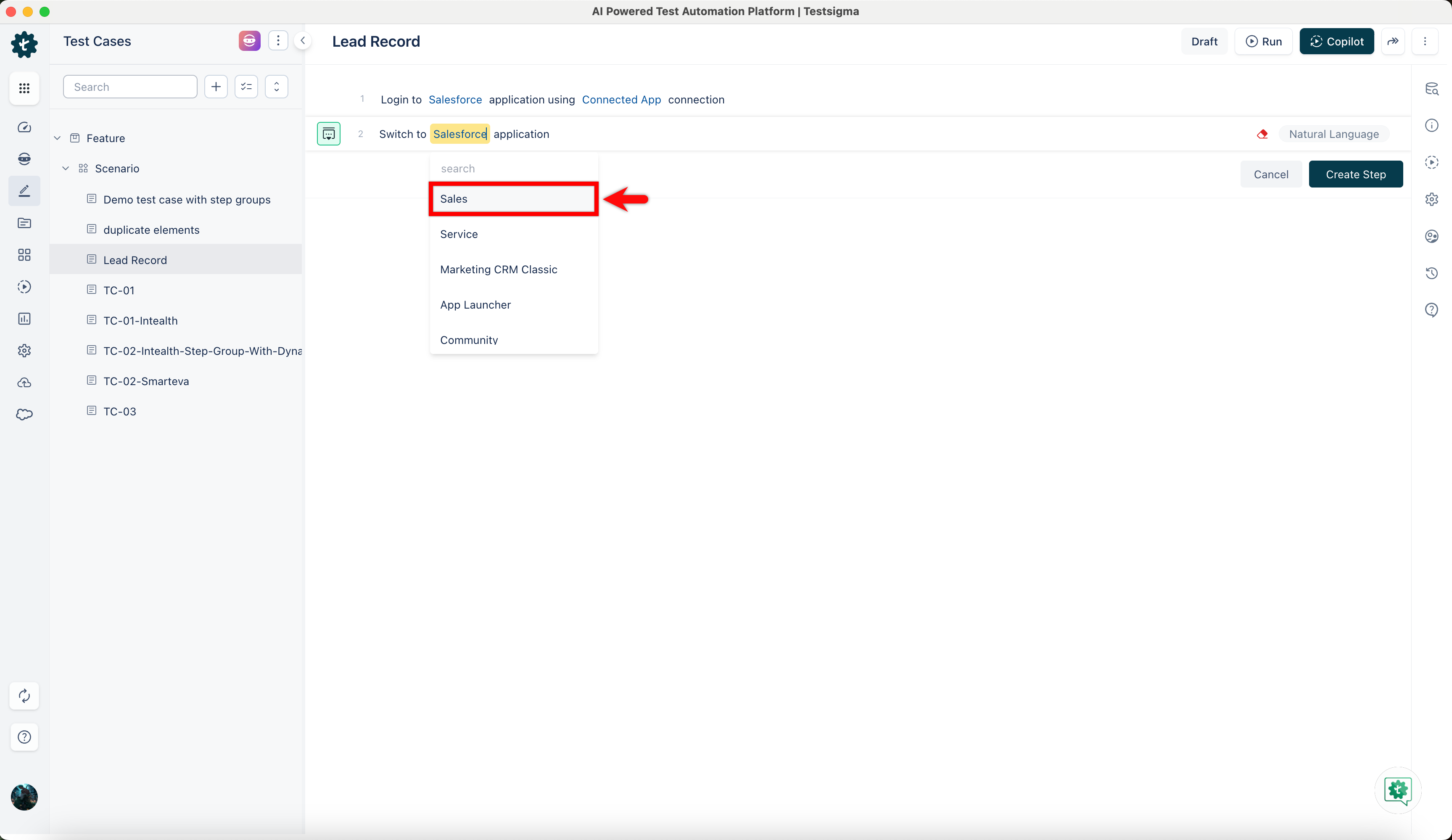The width and height of the screenshot is (1452, 840).
Task: Clear step 2 with the eraser icon
Action: pyautogui.click(x=1262, y=134)
